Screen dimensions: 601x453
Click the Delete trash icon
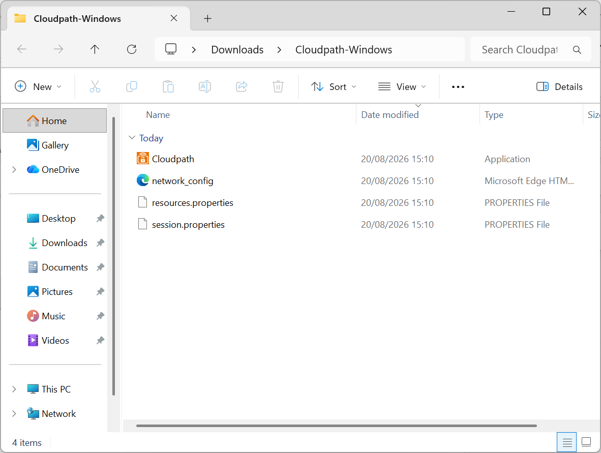(278, 87)
